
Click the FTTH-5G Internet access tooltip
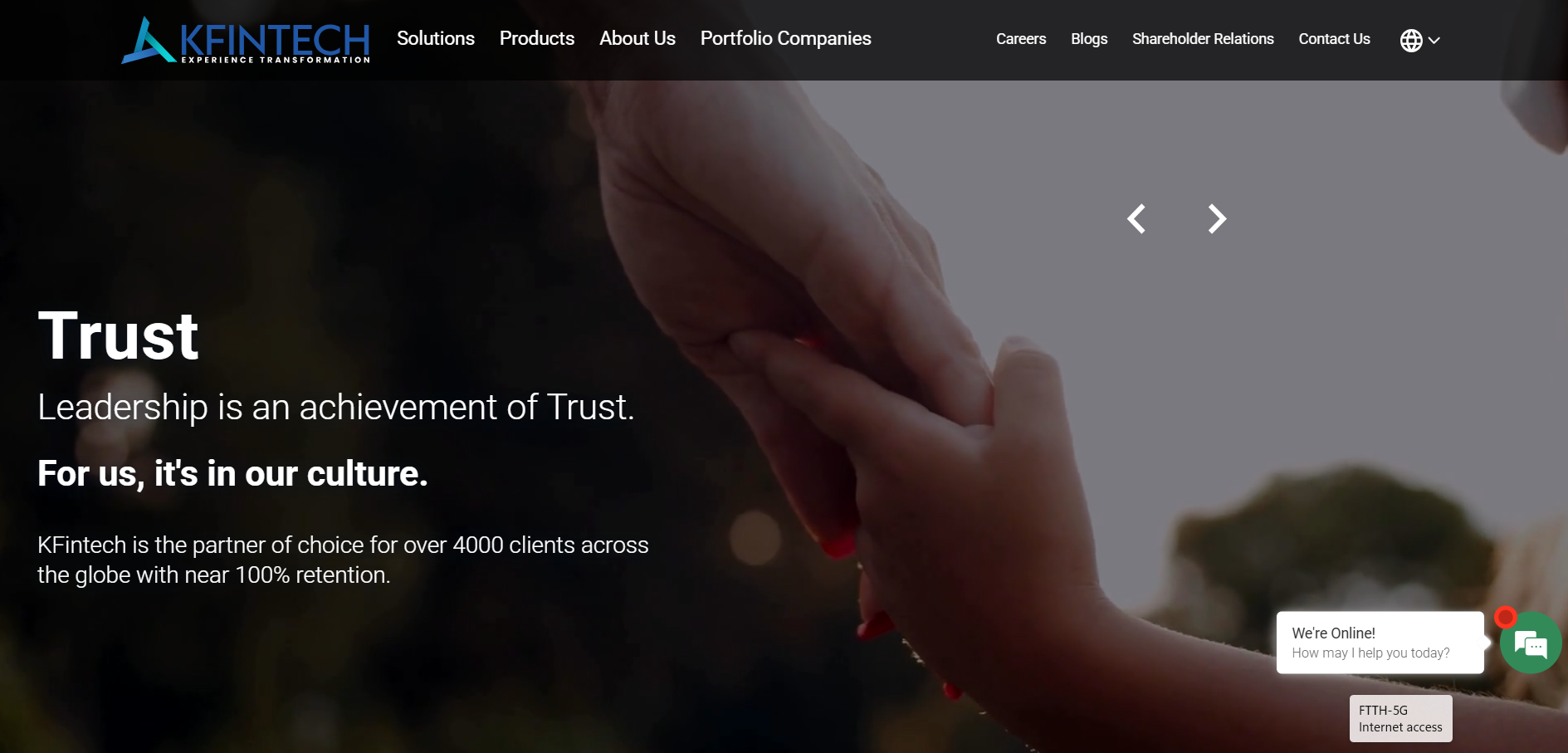tap(1401, 718)
